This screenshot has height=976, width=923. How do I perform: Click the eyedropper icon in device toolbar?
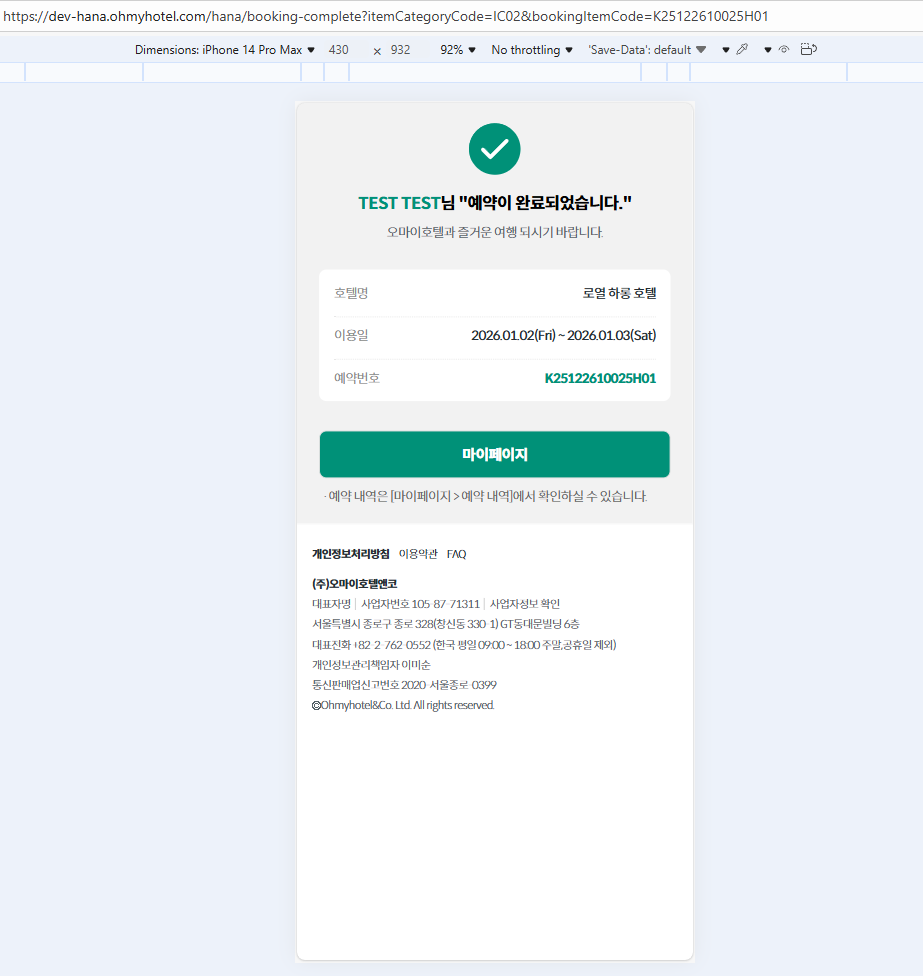pyautogui.click(x=742, y=49)
